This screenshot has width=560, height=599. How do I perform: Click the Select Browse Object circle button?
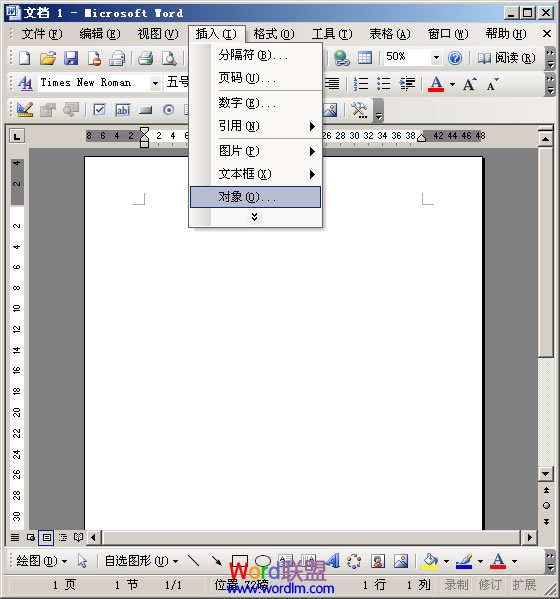[546, 505]
